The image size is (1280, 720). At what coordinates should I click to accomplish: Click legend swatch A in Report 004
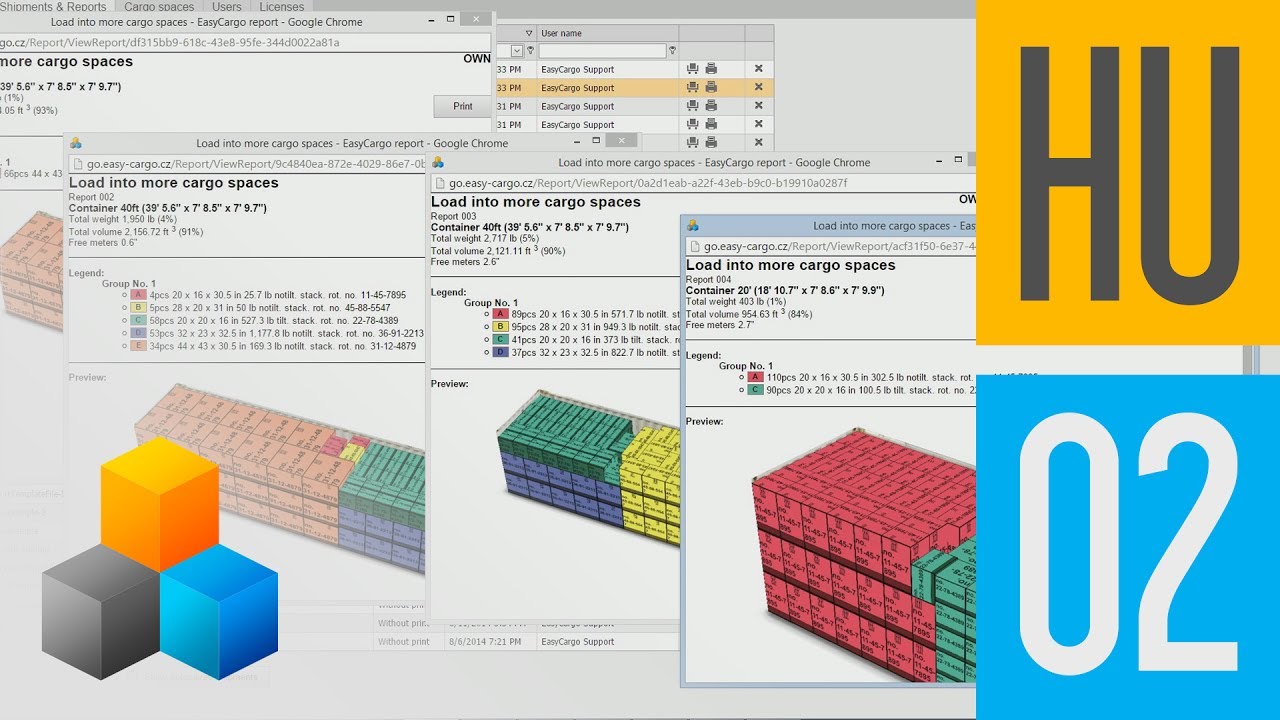coord(756,377)
